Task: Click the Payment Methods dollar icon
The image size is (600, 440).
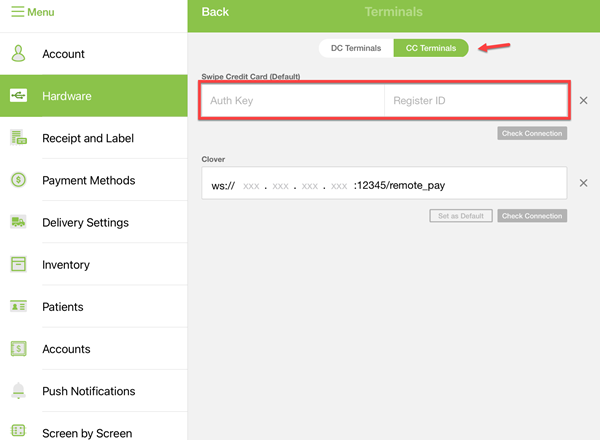Action: click(18, 180)
